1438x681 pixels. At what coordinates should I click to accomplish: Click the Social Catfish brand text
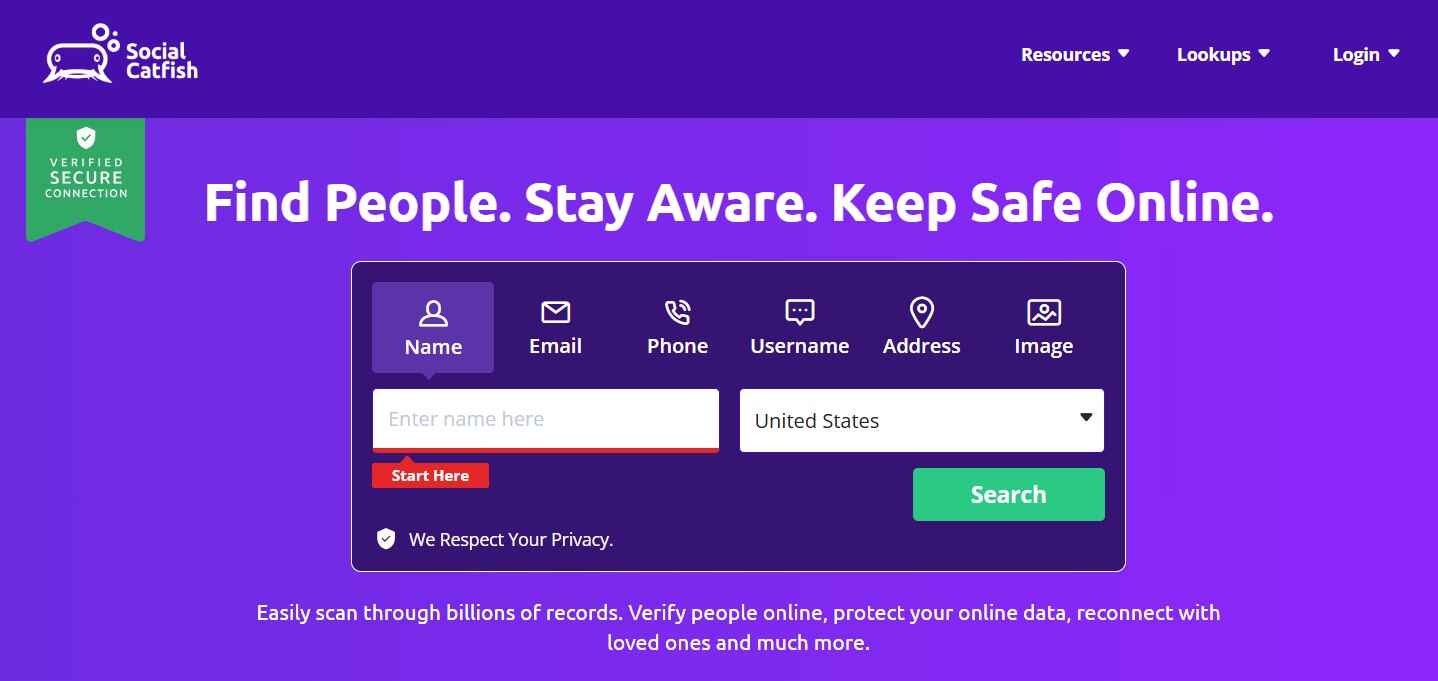[162, 60]
